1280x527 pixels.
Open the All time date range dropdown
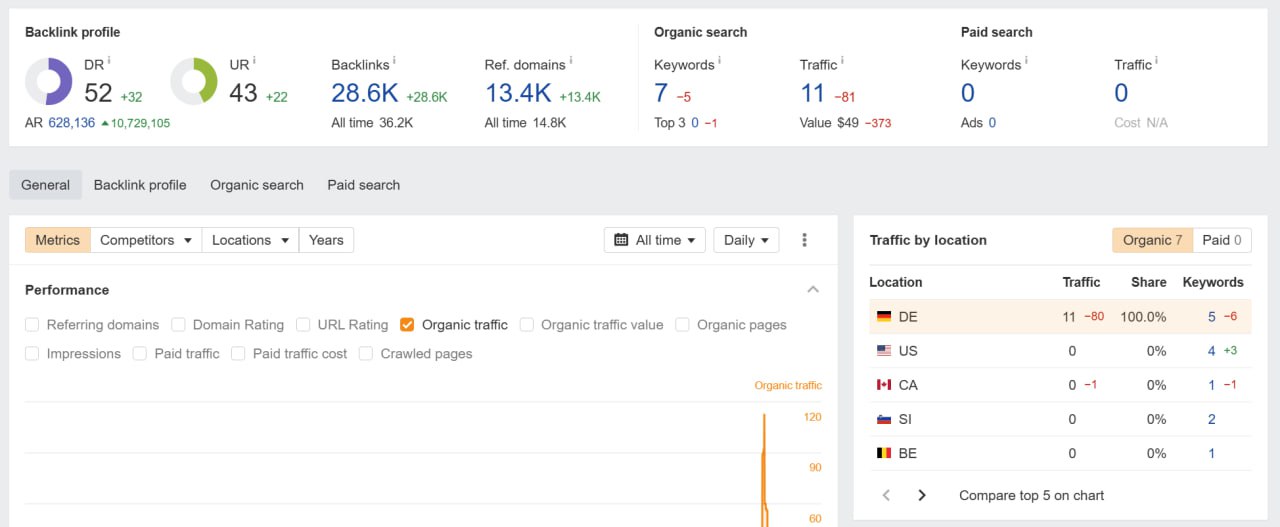pyautogui.click(x=655, y=240)
